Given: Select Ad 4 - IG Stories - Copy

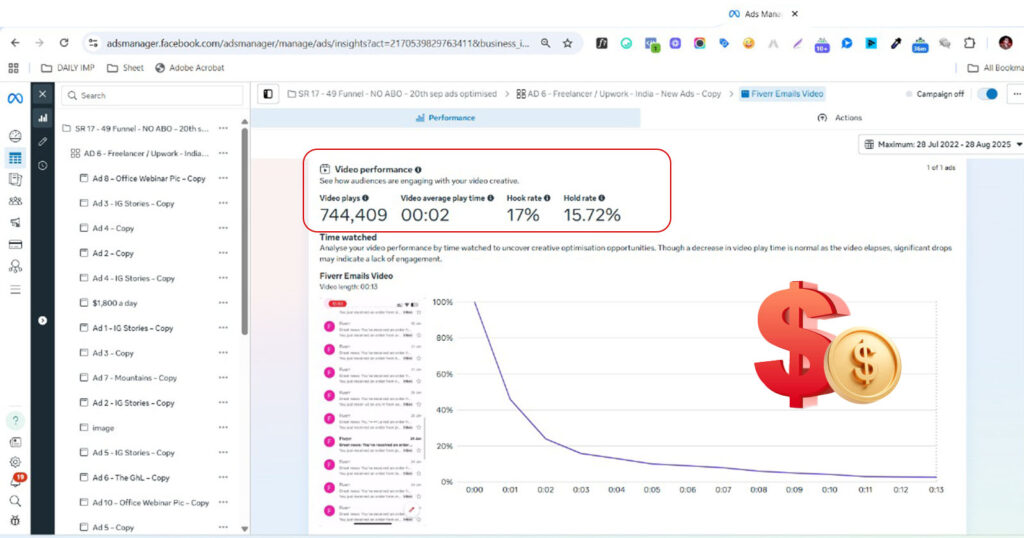Looking at the screenshot, I should (x=127, y=278).
